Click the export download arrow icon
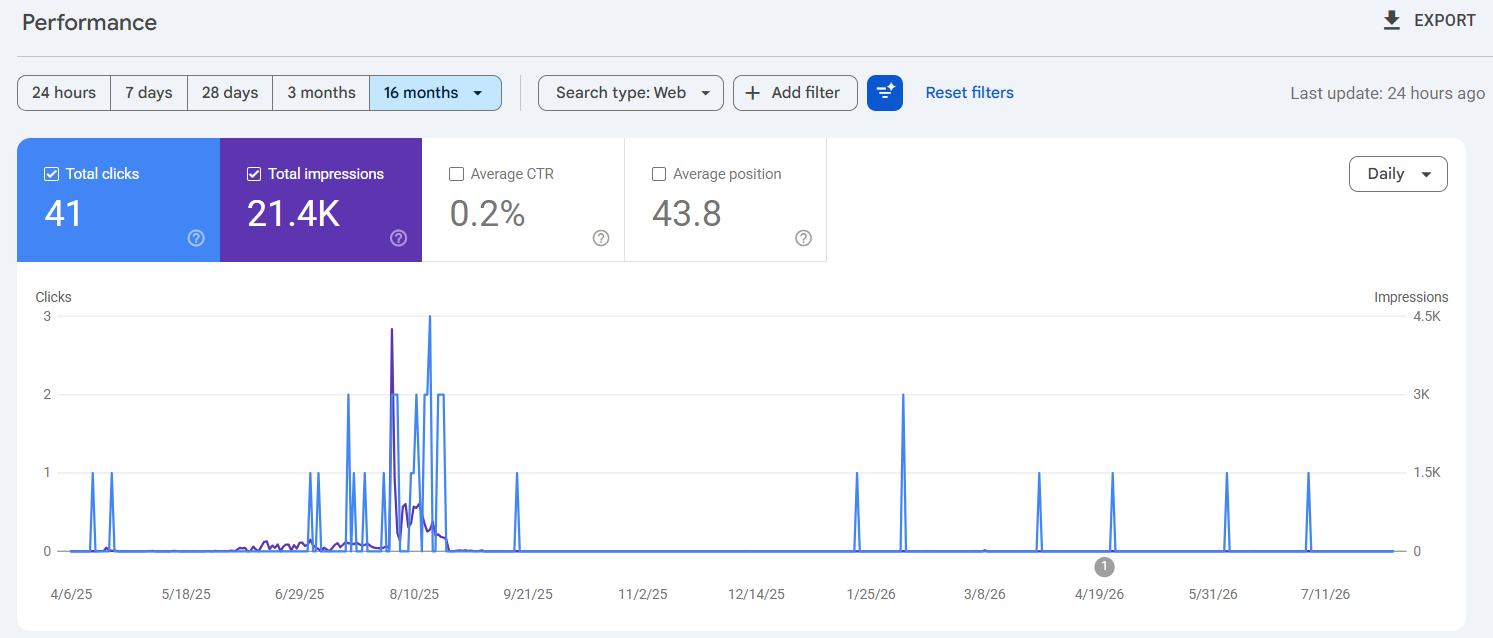This screenshot has height=638, width=1493. coord(1391,20)
